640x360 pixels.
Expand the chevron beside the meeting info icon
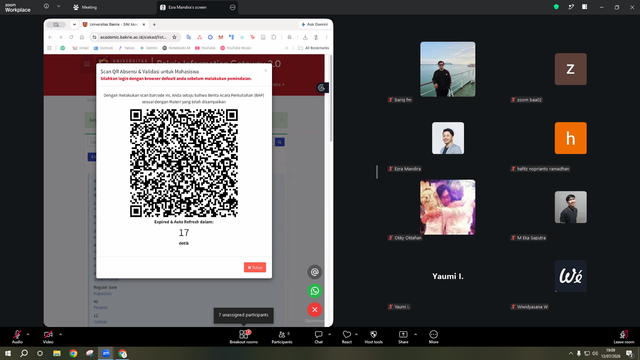click(x=58, y=6)
